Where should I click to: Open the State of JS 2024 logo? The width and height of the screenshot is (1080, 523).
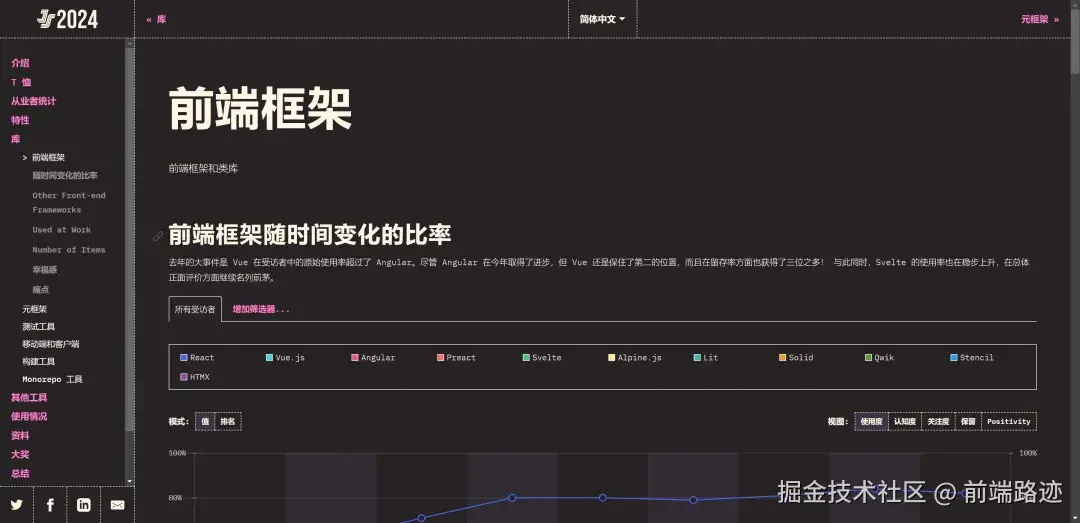pyautogui.click(x=68, y=19)
